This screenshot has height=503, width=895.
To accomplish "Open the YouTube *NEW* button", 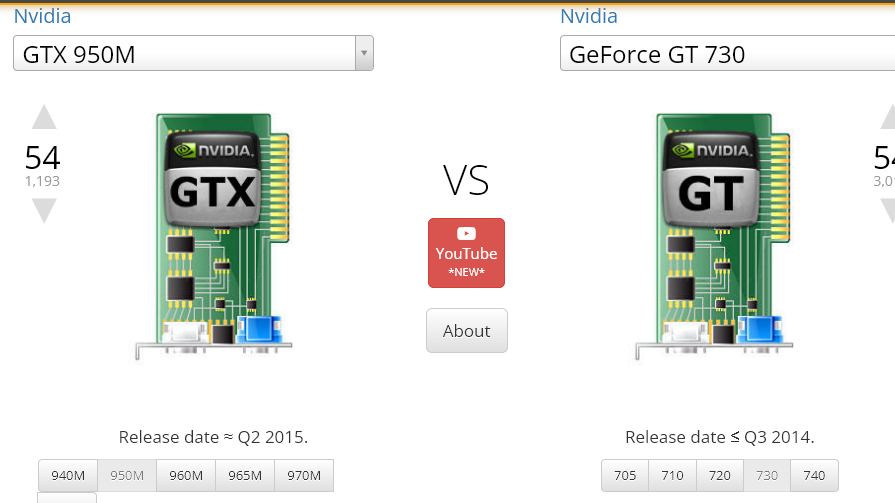I will point(466,253).
